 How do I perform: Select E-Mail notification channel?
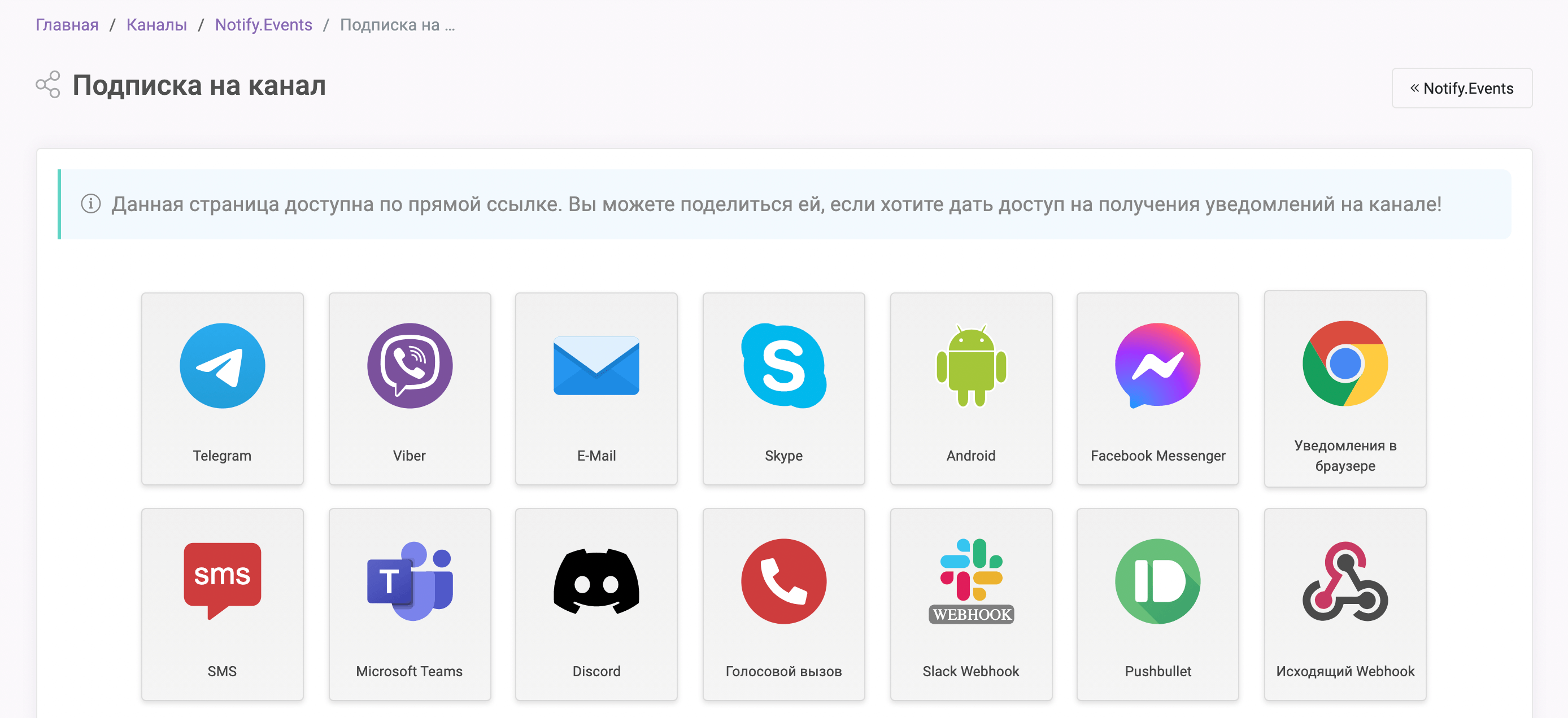click(597, 388)
